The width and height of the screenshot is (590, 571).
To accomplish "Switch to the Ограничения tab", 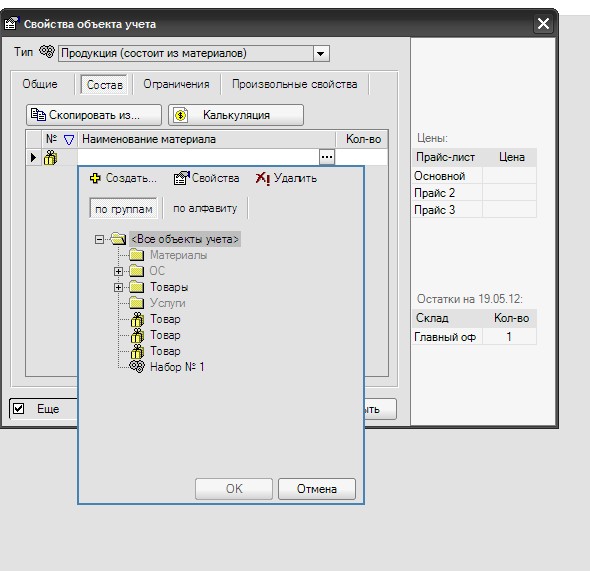I will click(x=176, y=84).
